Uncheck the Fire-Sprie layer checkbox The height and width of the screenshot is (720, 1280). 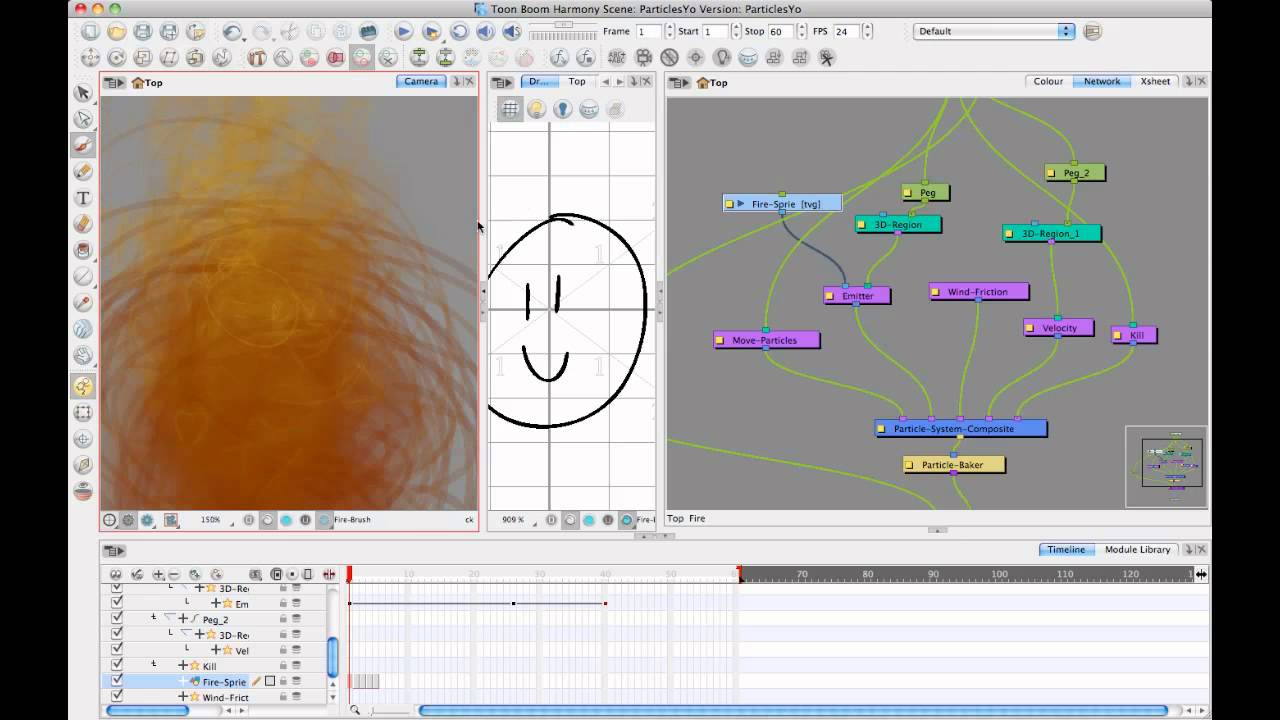(117, 680)
